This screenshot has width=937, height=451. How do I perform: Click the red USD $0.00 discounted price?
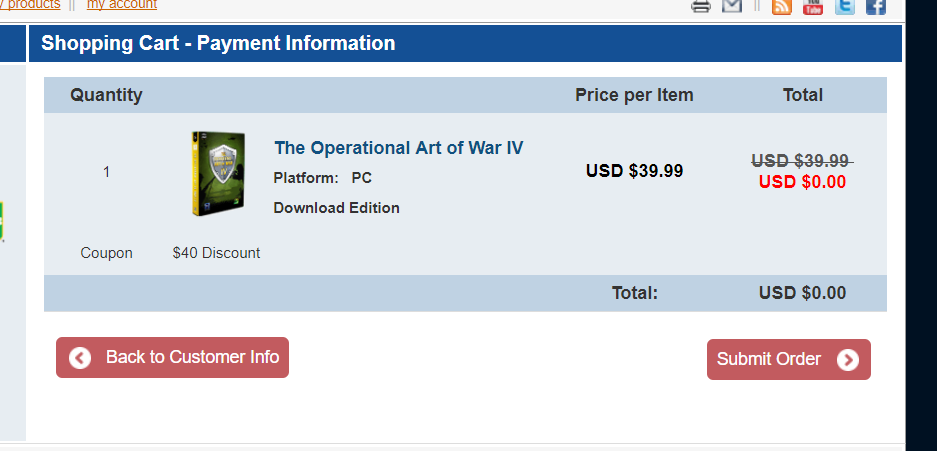(x=802, y=182)
